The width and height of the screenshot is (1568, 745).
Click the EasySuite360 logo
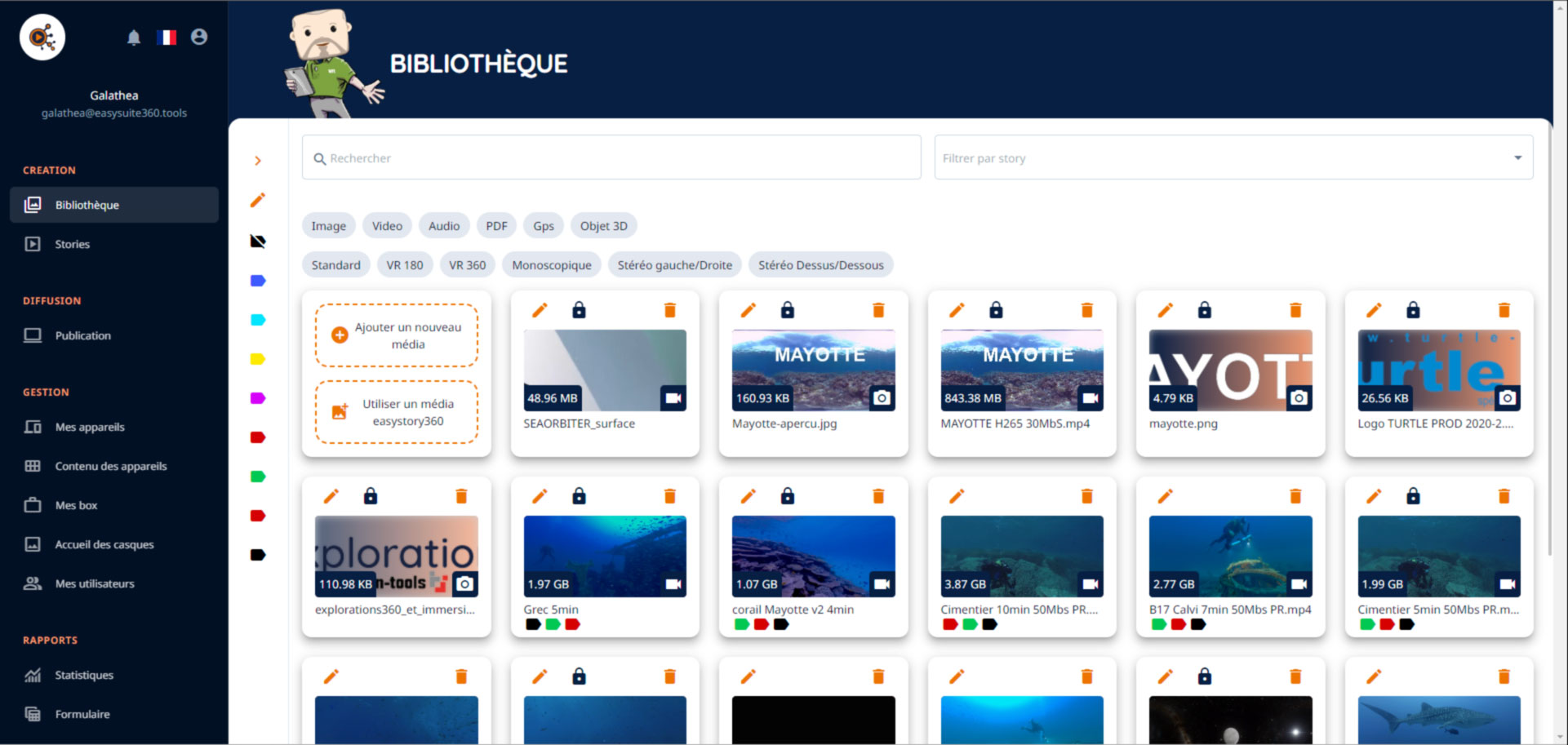click(42, 37)
